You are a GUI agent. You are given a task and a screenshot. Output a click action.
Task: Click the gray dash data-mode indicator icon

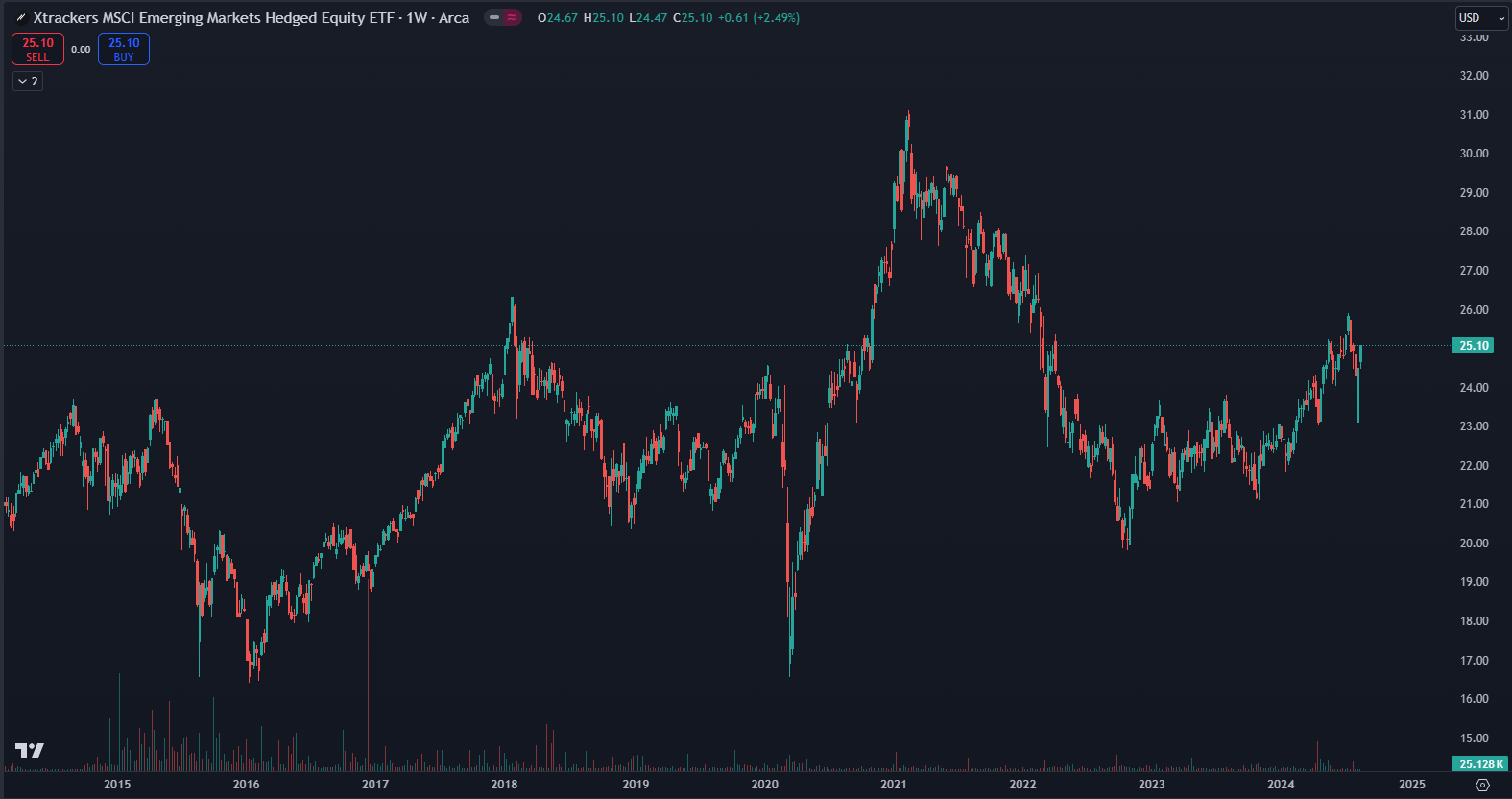pyautogui.click(x=494, y=18)
